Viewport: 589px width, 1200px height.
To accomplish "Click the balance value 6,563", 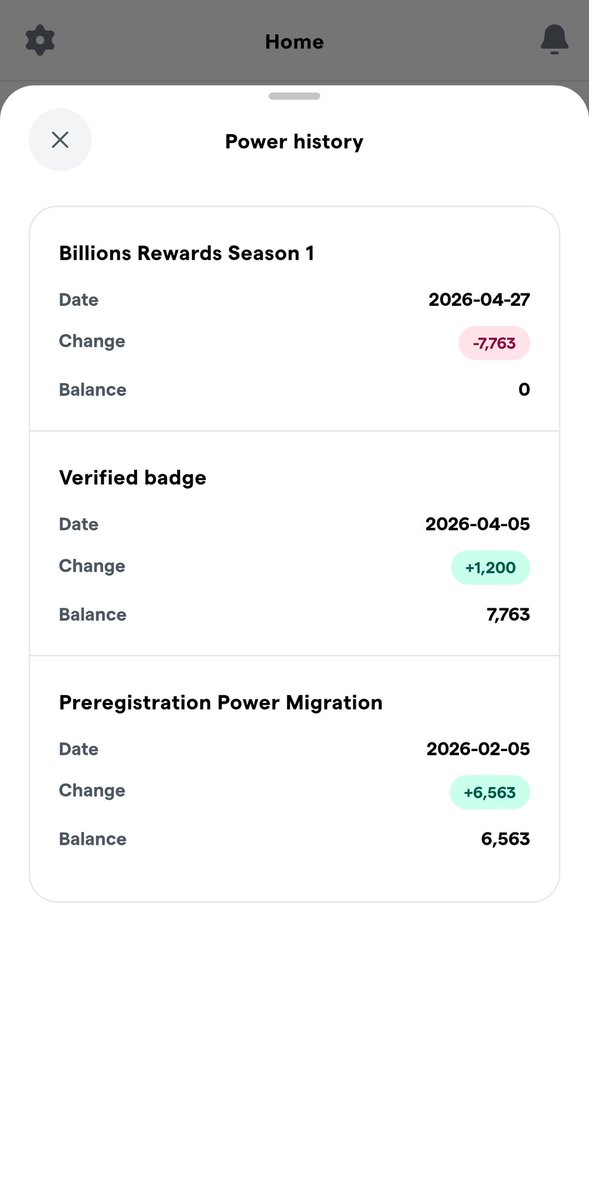I will (506, 839).
